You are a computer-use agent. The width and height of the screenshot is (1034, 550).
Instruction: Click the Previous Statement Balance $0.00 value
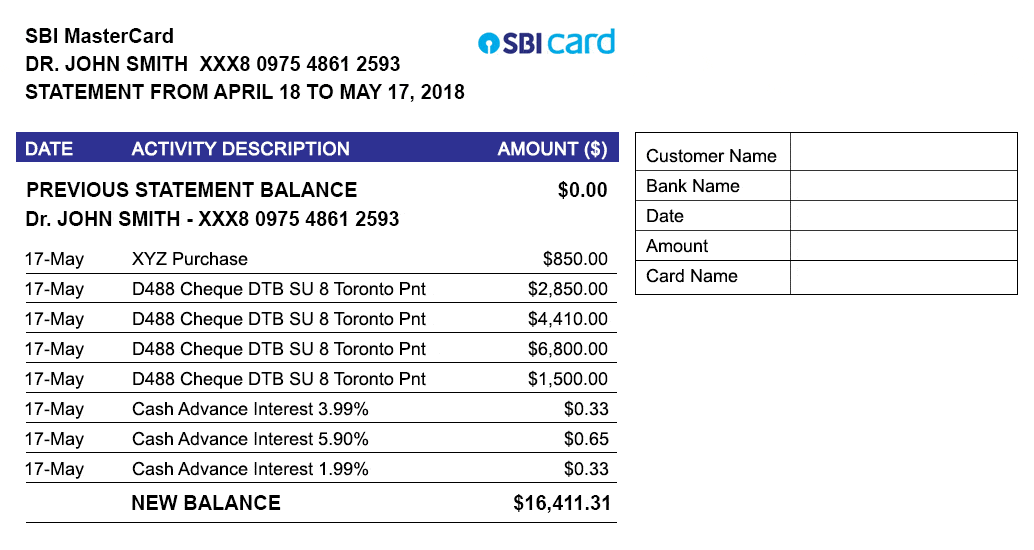click(x=582, y=190)
